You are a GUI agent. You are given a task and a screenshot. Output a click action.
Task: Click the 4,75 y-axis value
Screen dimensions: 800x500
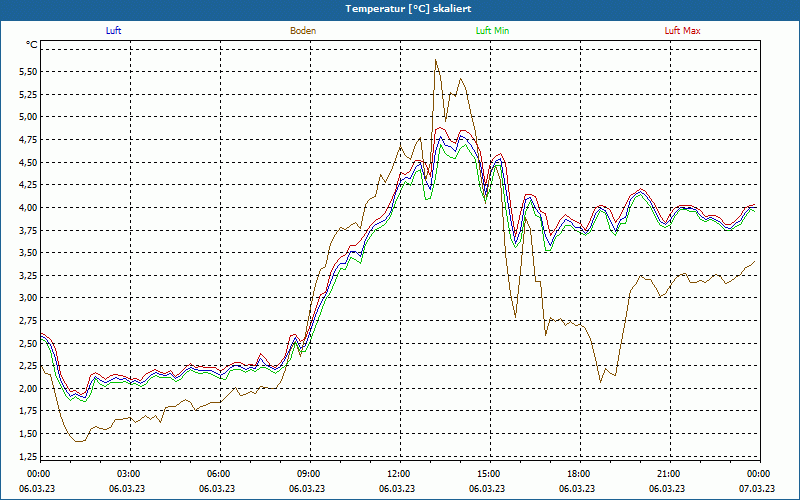pyautogui.click(x=28, y=140)
